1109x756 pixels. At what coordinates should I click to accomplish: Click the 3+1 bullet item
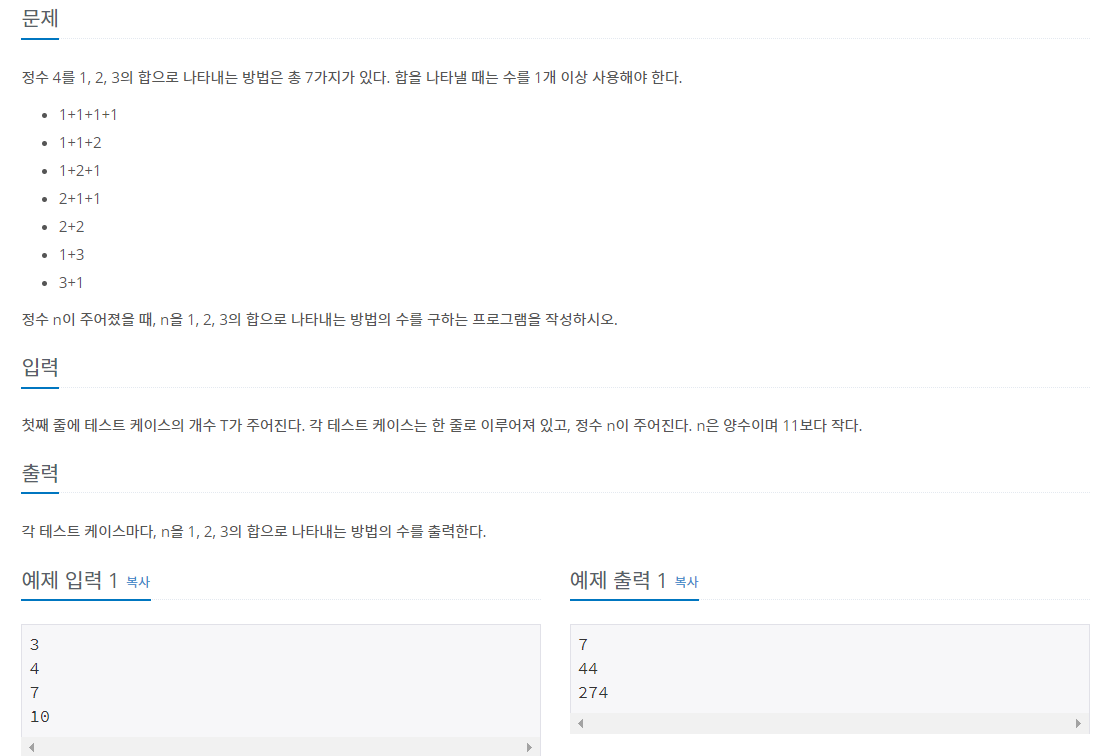[71, 282]
